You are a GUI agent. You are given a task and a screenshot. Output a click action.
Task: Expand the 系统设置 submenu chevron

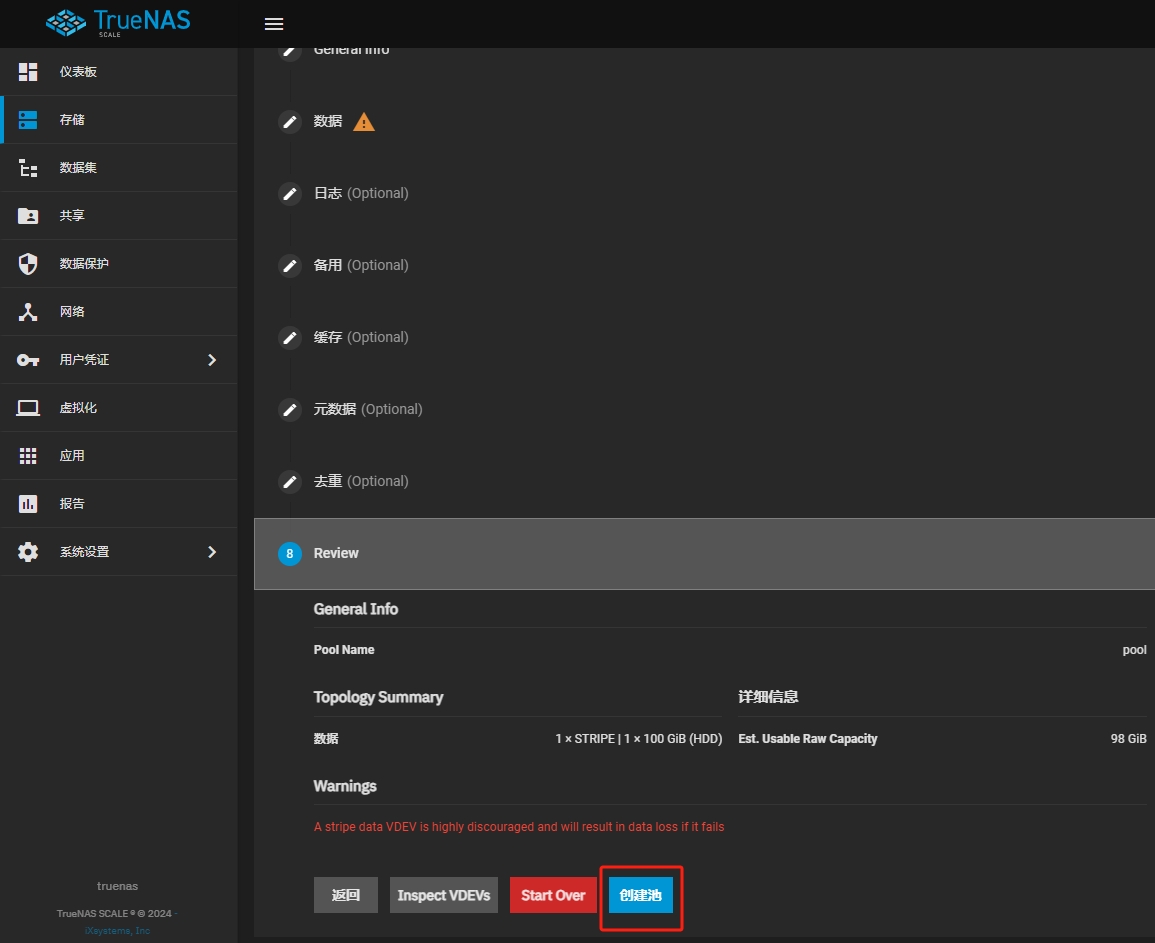click(x=211, y=552)
